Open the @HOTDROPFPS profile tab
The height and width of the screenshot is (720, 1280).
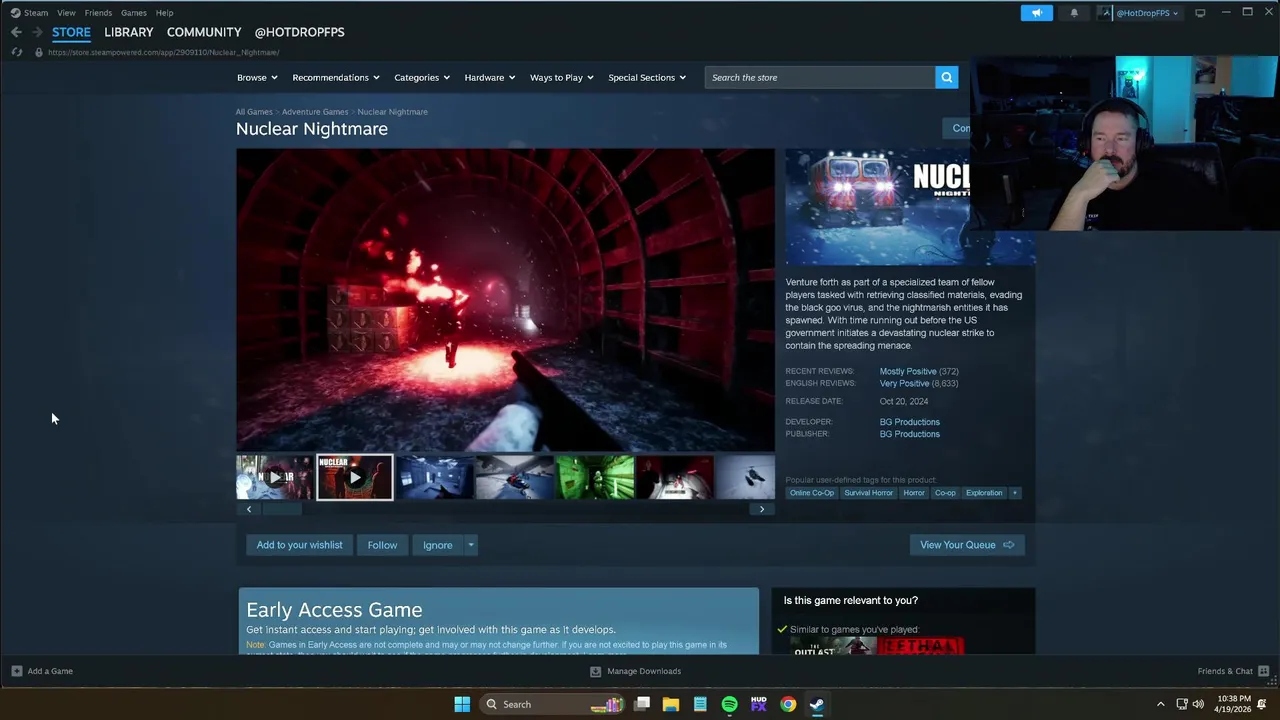click(299, 32)
